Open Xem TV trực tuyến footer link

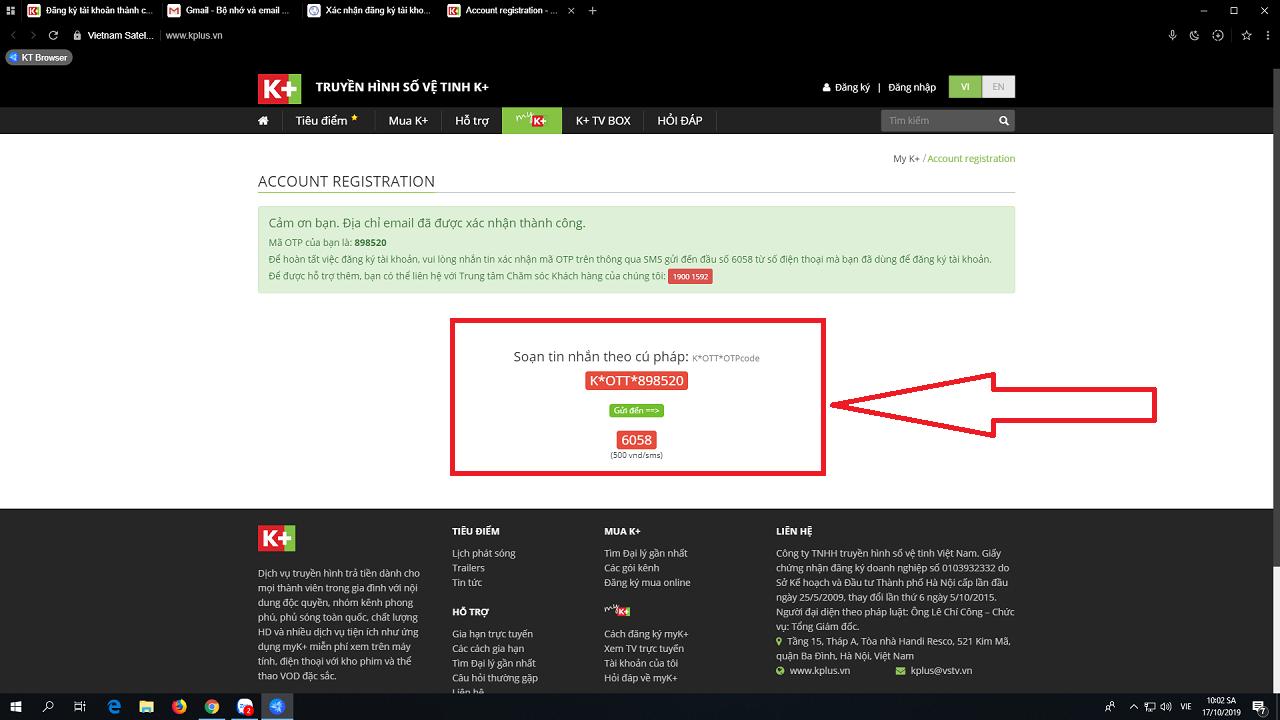coord(644,649)
